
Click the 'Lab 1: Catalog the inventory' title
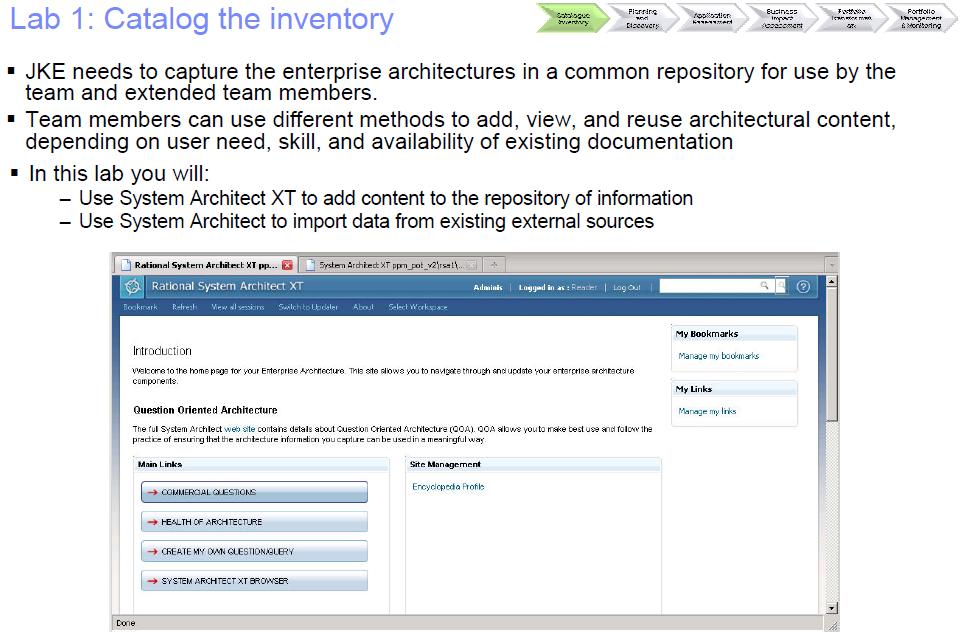(x=202, y=19)
